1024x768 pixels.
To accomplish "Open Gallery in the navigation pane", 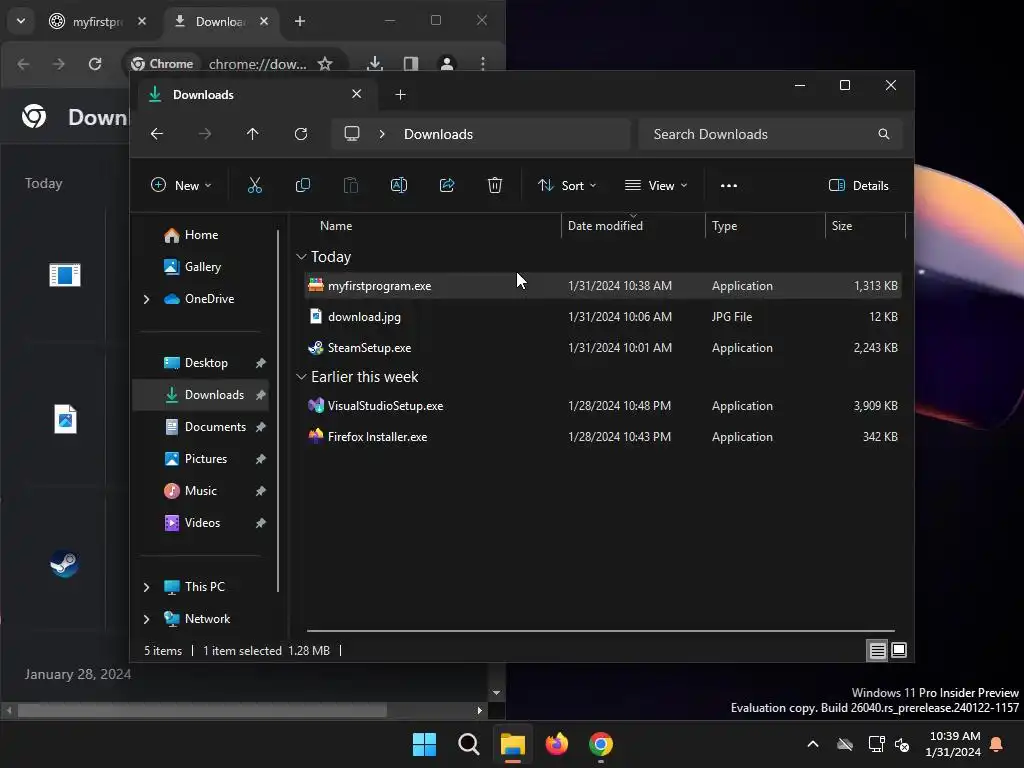I will pyautogui.click(x=202, y=267).
